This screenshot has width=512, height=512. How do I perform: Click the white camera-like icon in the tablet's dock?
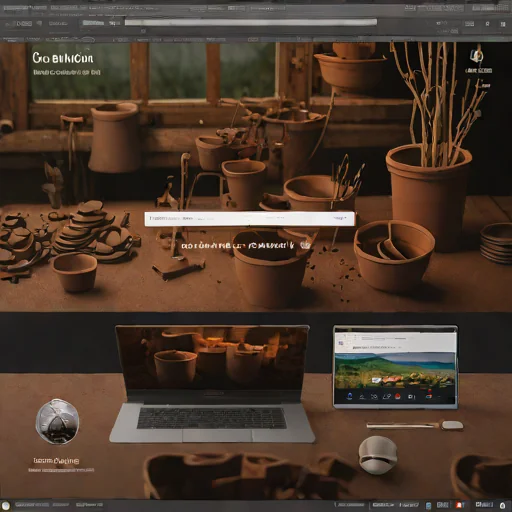(x=411, y=397)
